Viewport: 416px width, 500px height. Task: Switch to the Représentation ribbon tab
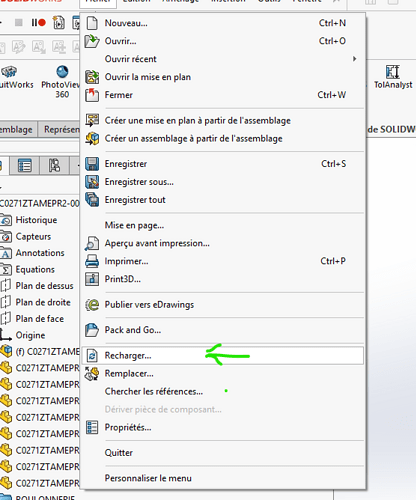(60, 129)
